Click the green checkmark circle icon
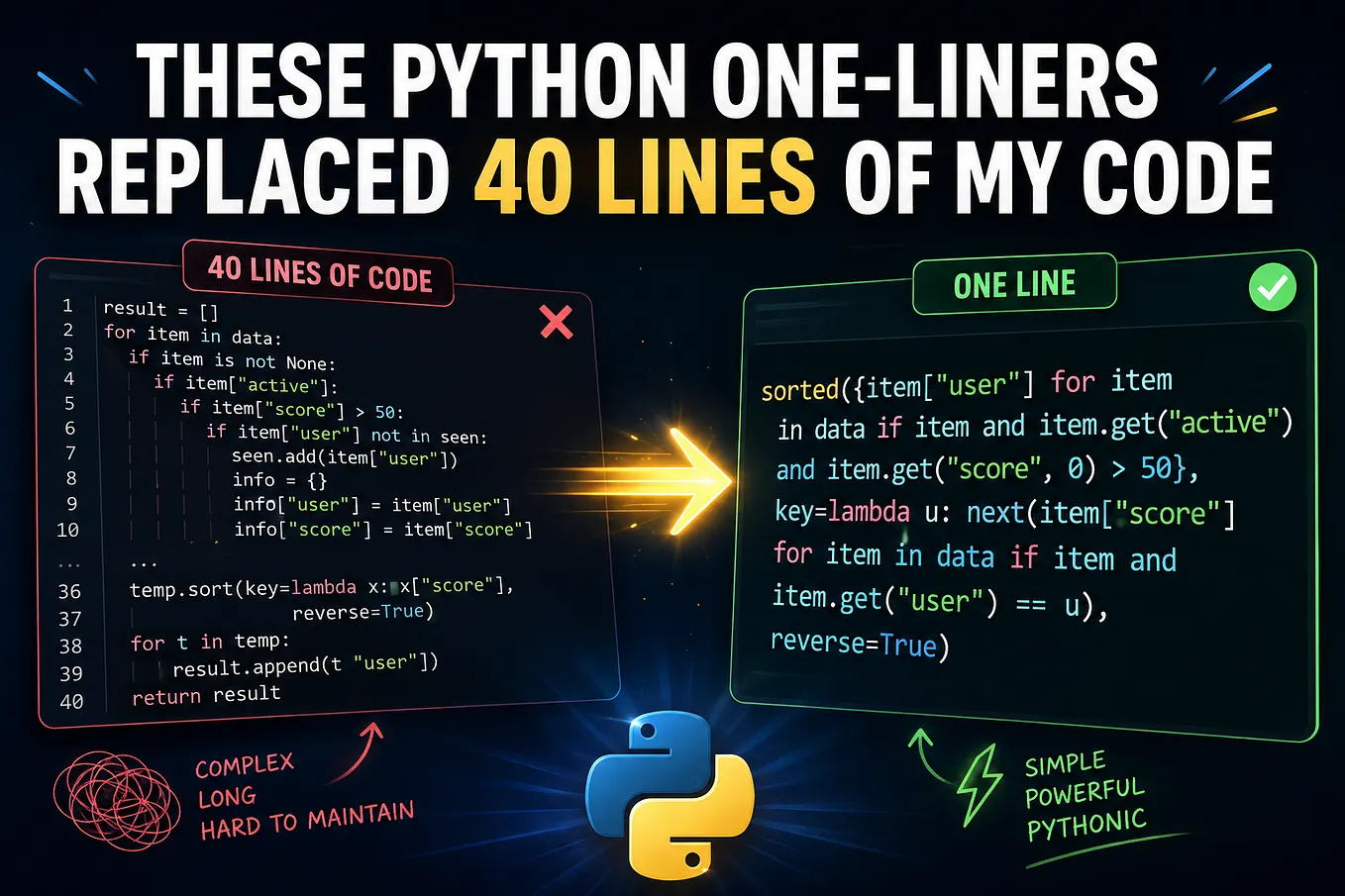 point(1272,287)
